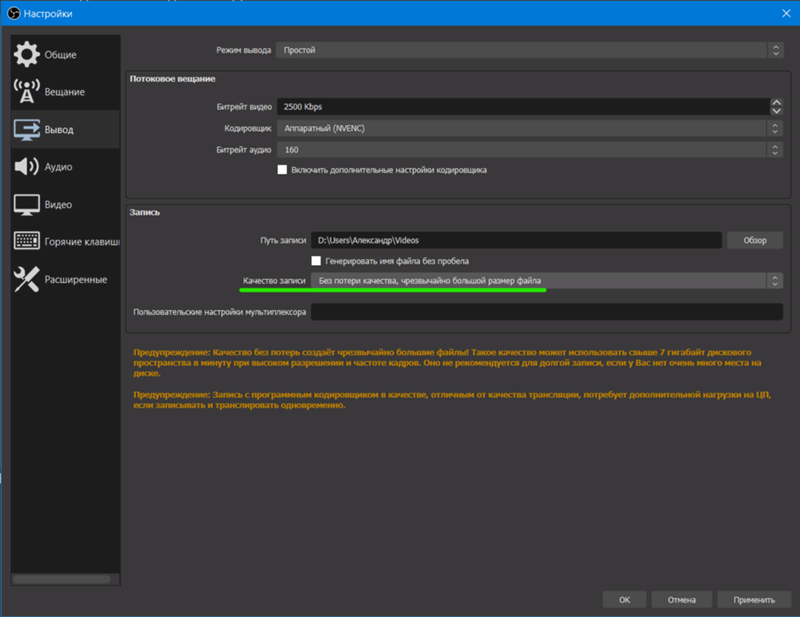The height and width of the screenshot is (617, 800).
Task: Open the Горячие клавиши keyboard icon
Action: (27, 241)
